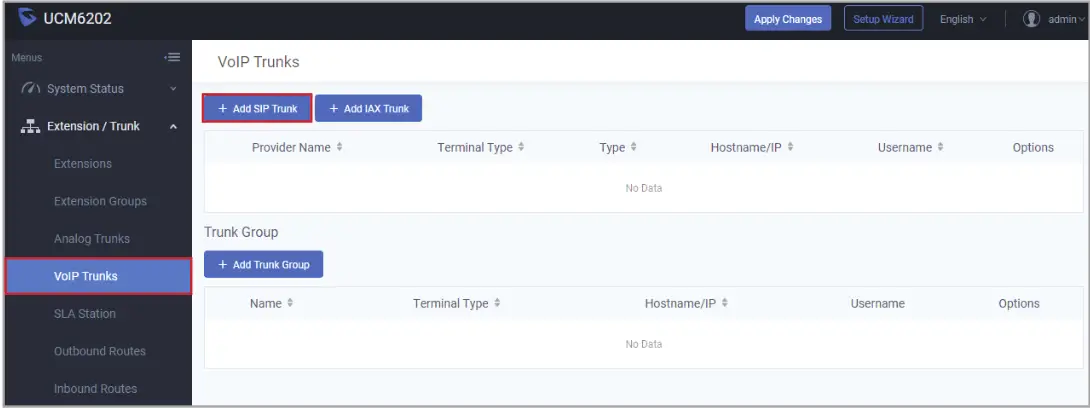Sort by Terminal Type in VoIP Trunks
This screenshot has width=1090, height=408.
click(x=521, y=148)
